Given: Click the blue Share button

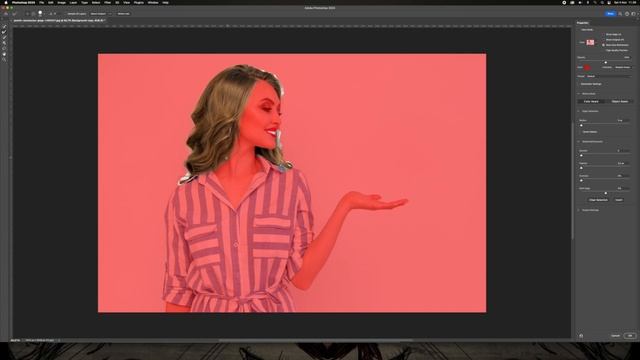Looking at the screenshot, I should (x=610, y=14).
